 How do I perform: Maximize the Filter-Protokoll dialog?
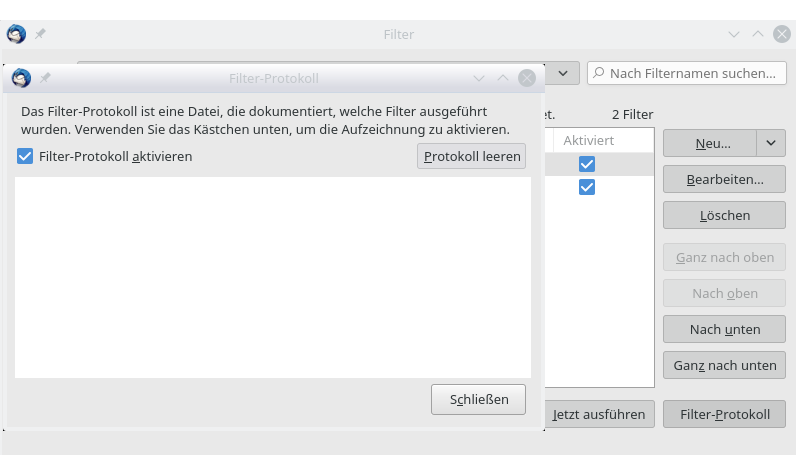click(x=503, y=78)
